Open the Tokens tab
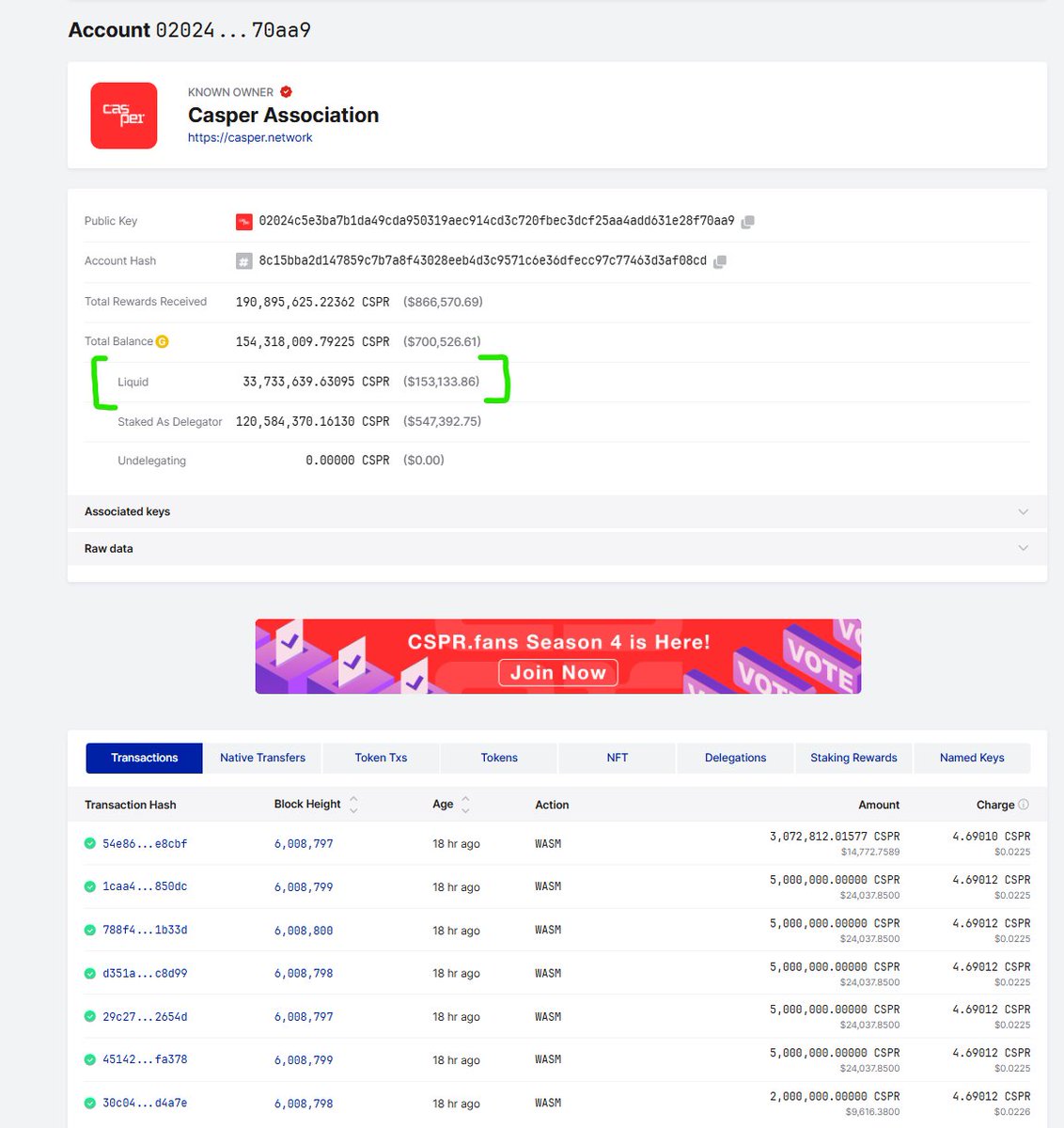1064x1128 pixels. [x=499, y=758]
